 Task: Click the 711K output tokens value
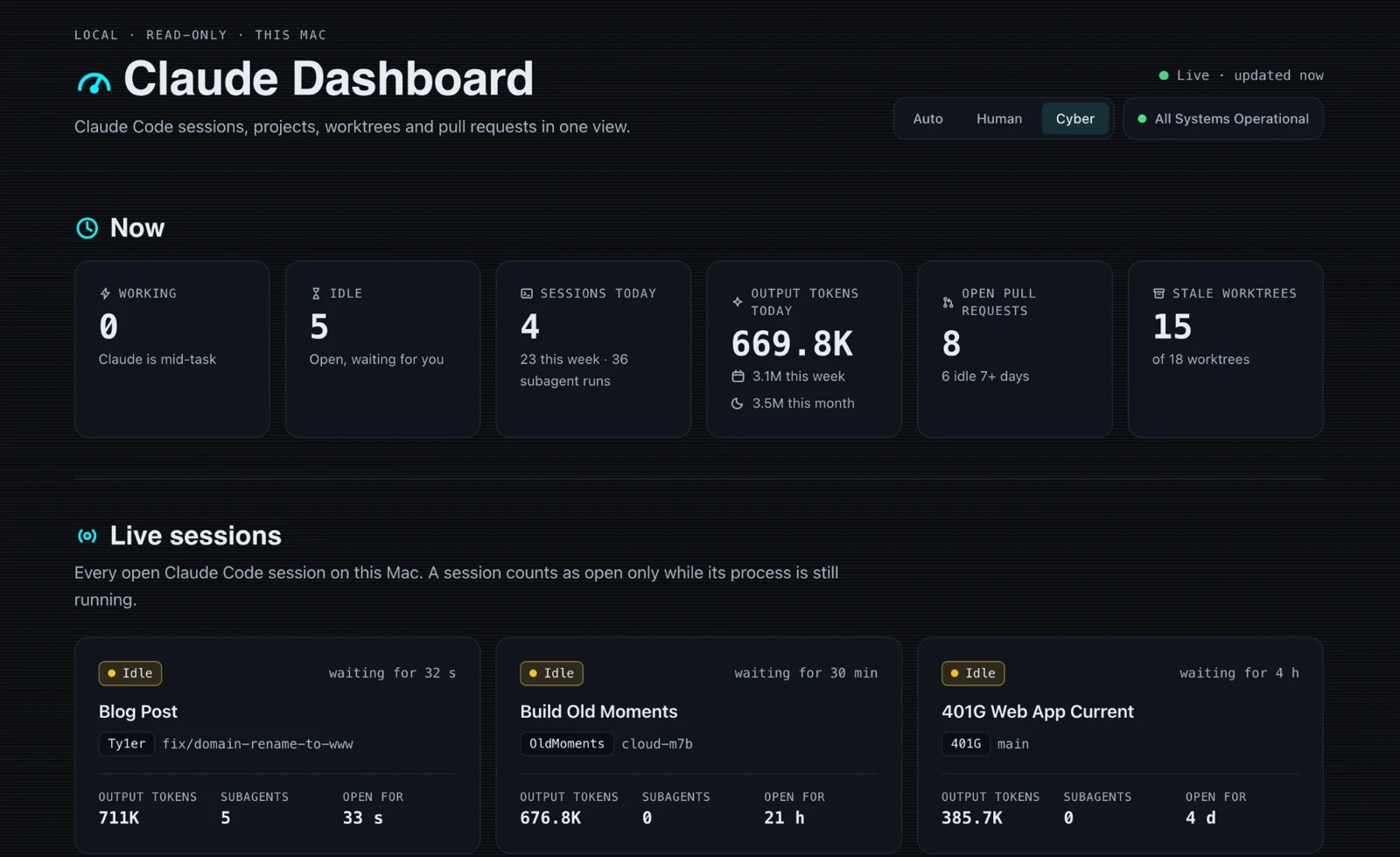coord(119,818)
